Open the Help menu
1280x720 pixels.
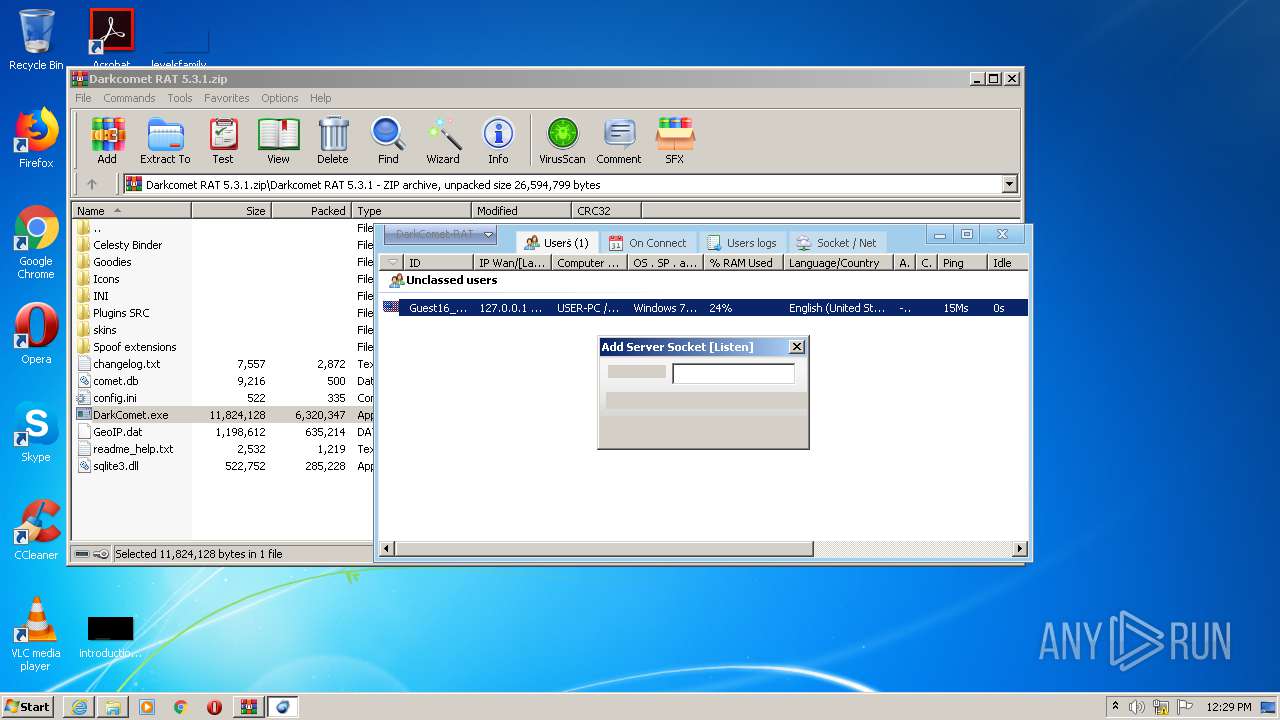click(320, 98)
